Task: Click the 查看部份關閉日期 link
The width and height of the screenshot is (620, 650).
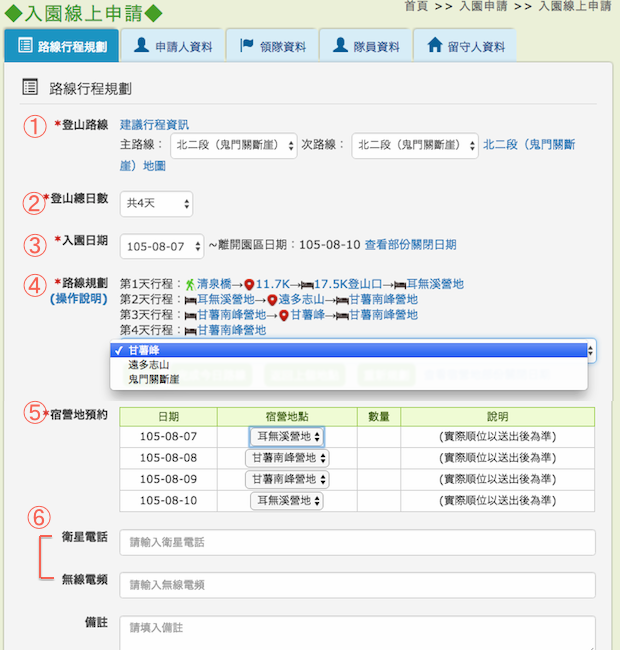Action: (x=410, y=245)
